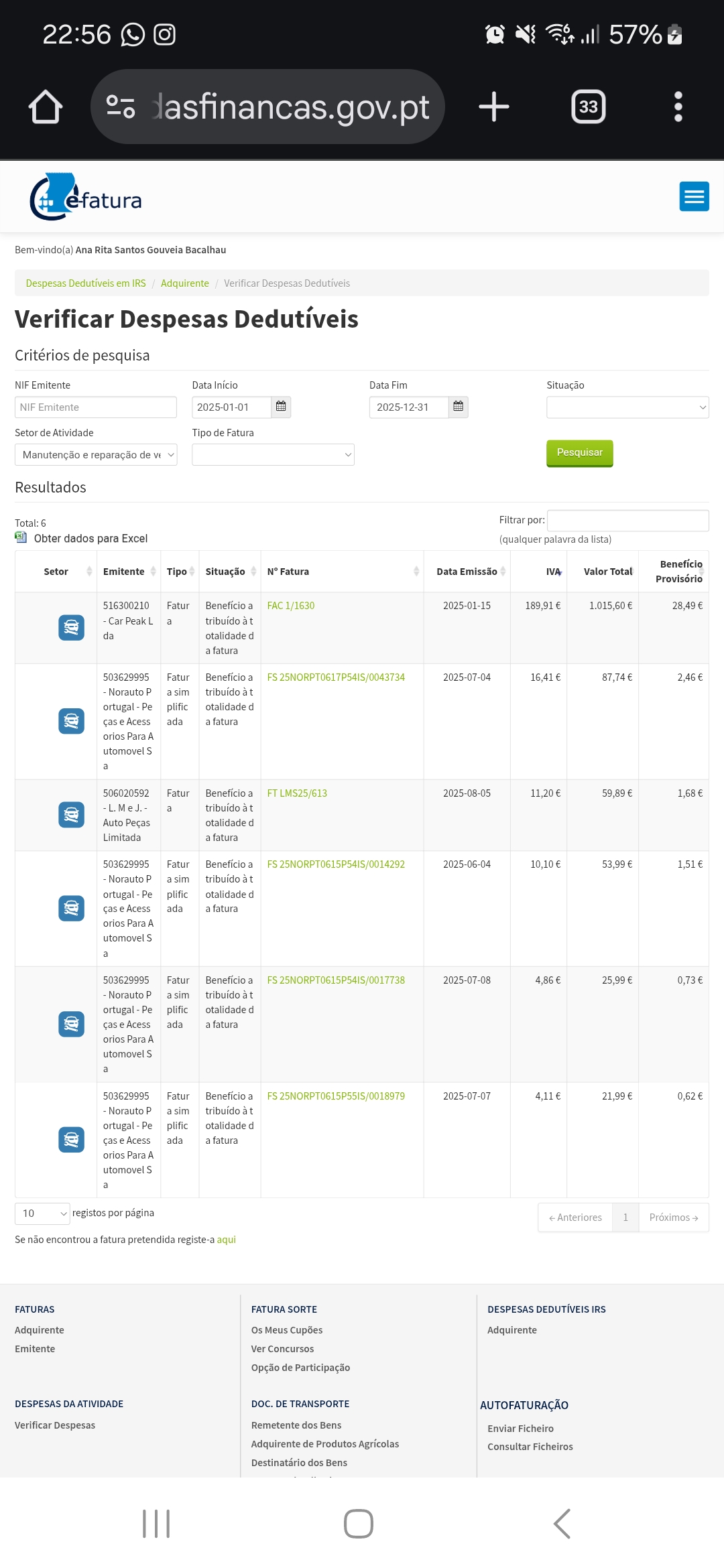Viewport: 724px width, 1568px height.
Task: Open site settings icon in address bar
Action: point(121,107)
